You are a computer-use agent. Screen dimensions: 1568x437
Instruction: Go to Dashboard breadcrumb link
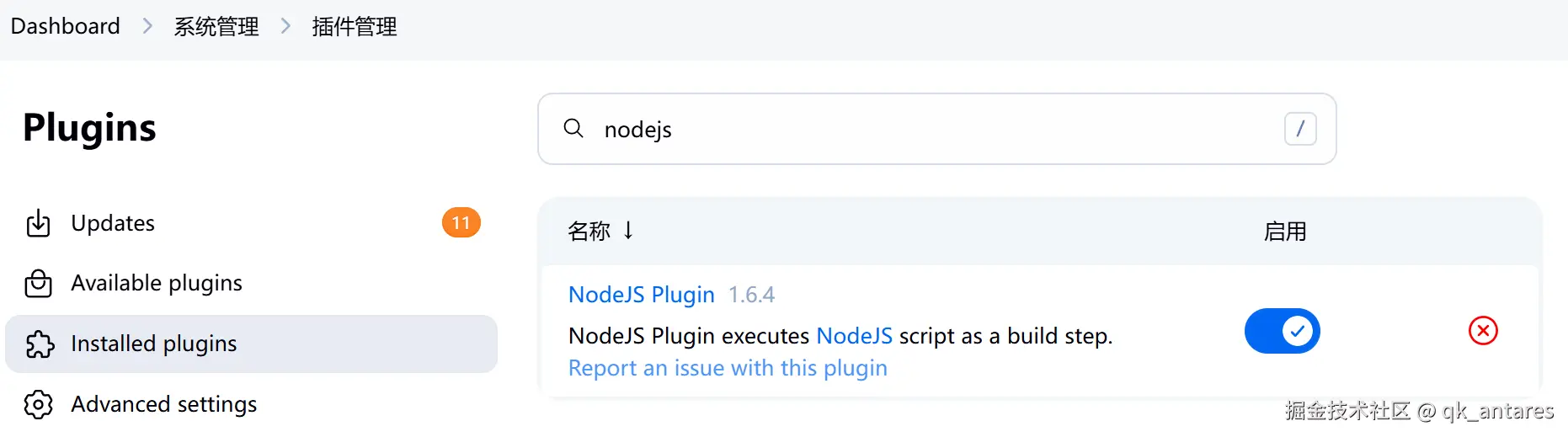point(65,26)
